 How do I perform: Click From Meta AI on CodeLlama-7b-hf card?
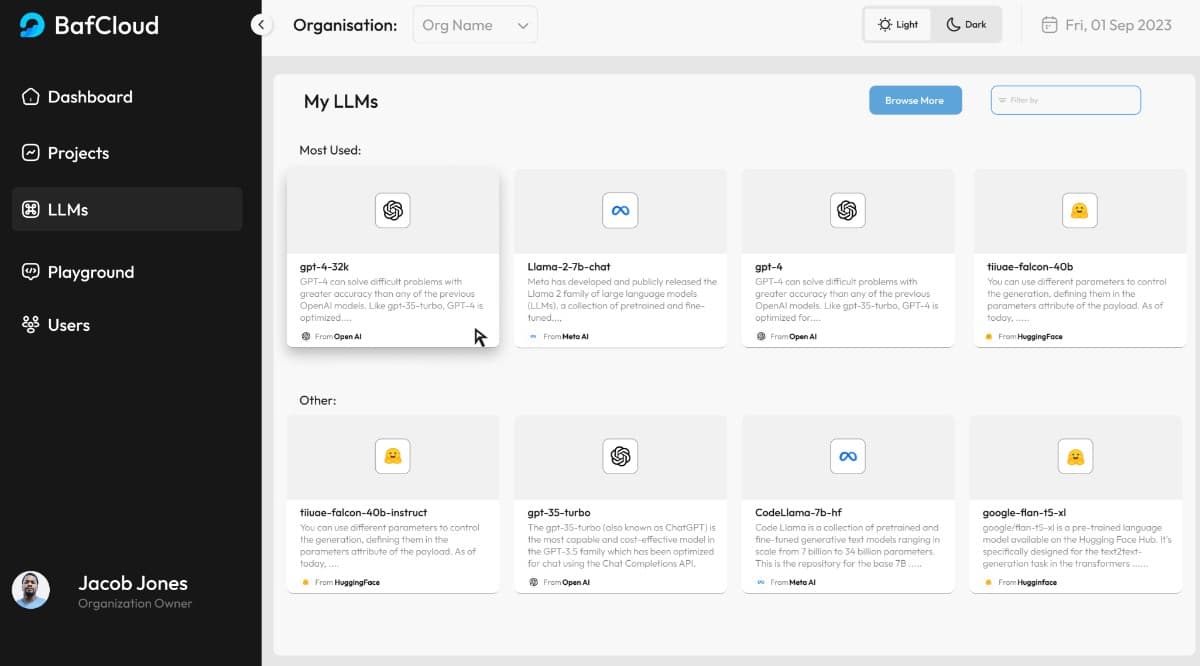(787, 582)
